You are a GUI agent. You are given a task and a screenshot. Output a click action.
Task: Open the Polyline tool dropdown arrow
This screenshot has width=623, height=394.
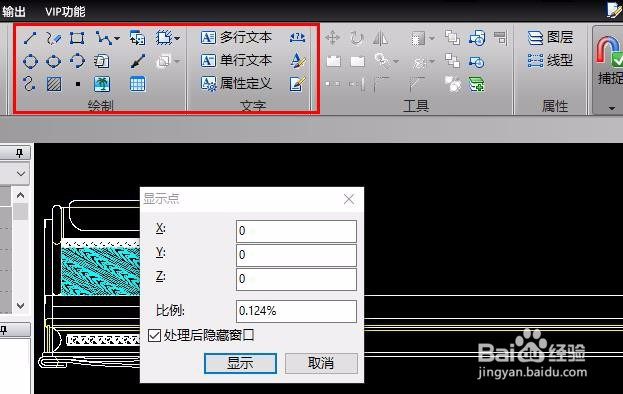[117, 39]
